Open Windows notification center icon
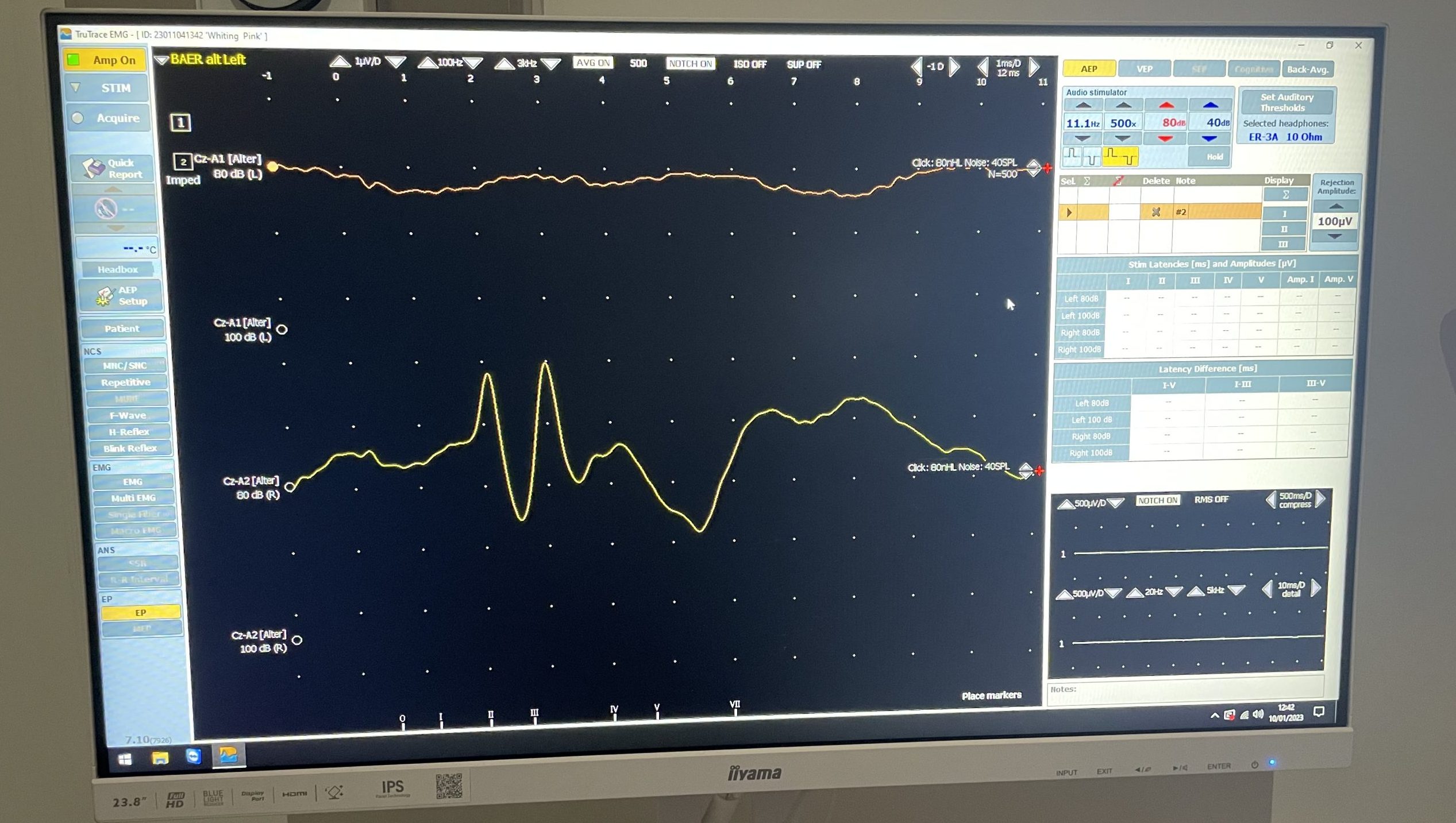Image resolution: width=1456 pixels, height=823 pixels. point(1319,712)
